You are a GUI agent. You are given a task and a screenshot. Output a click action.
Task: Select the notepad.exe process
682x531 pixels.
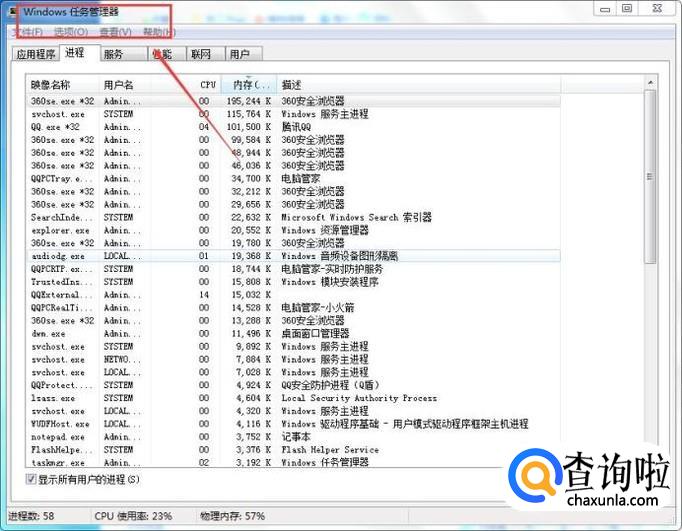[294, 437]
